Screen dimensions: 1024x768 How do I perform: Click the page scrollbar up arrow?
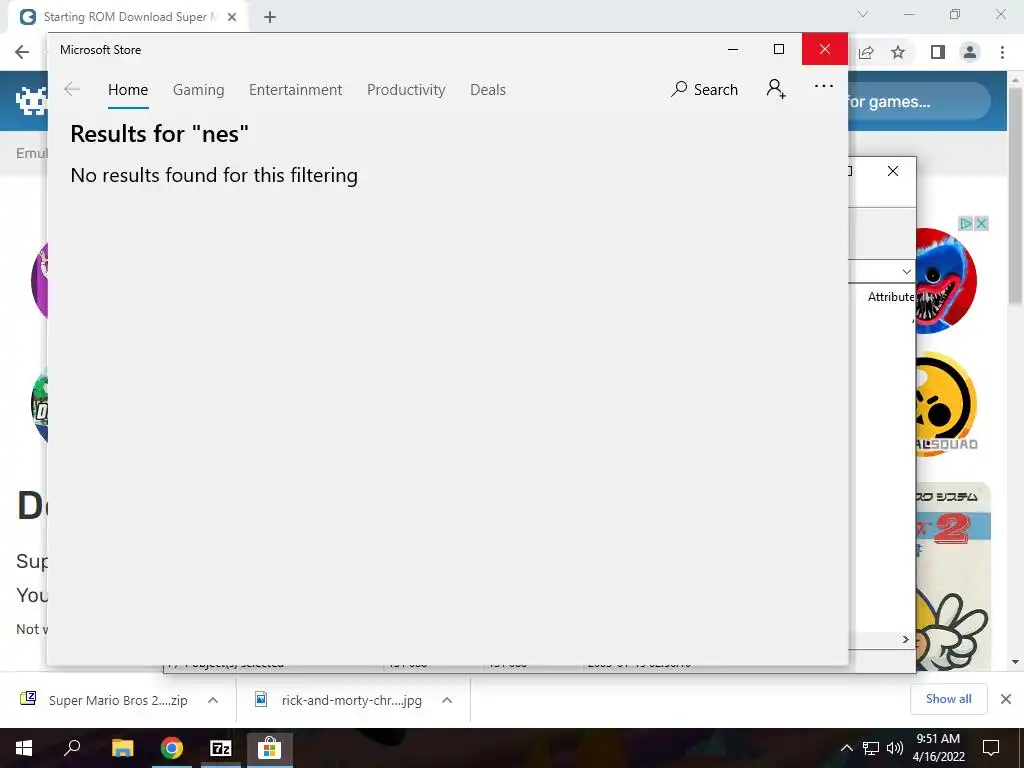(1016, 79)
